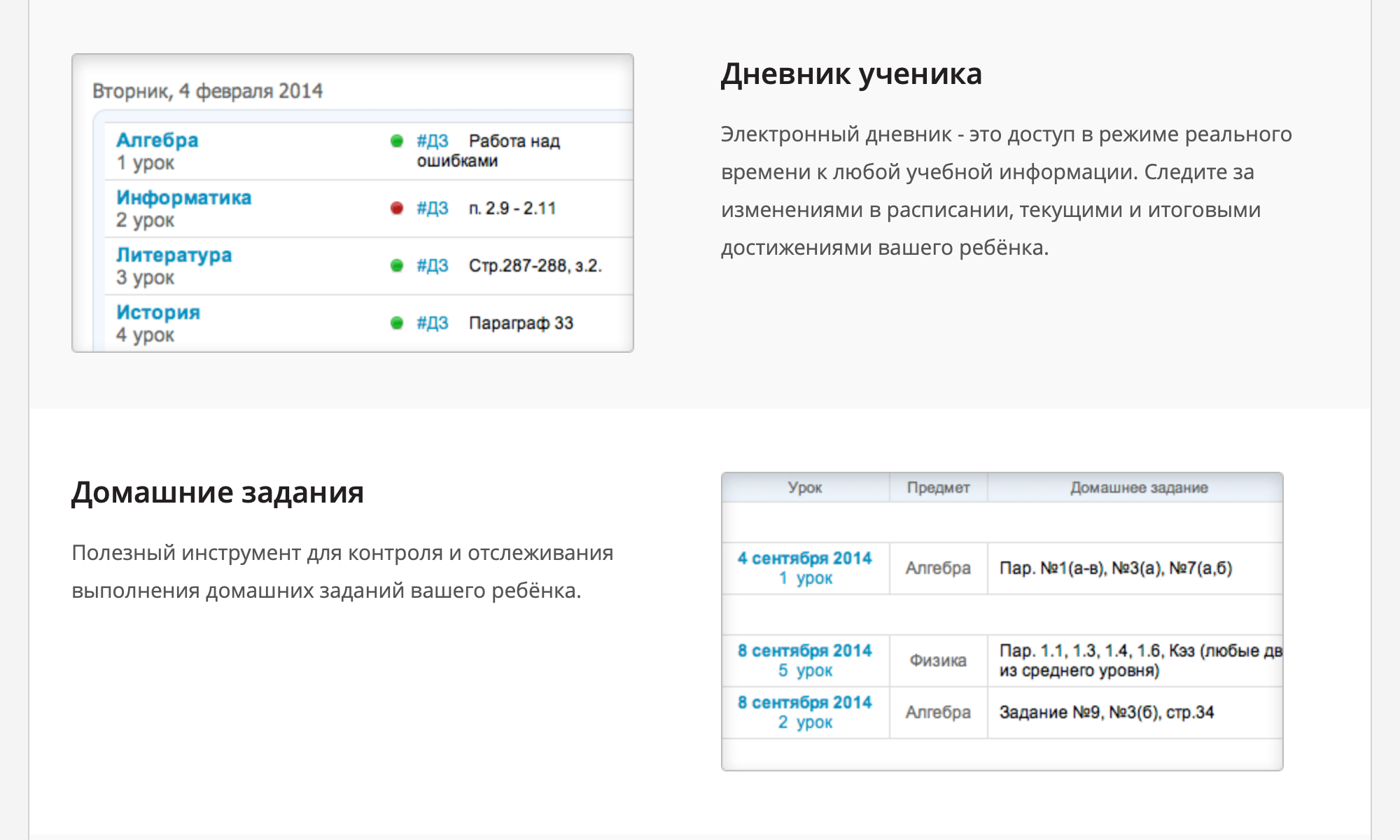This screenshot has width=1400, height=840.
Task: Click the Дневник ученика heading
Action: click(x=851, y=74)
